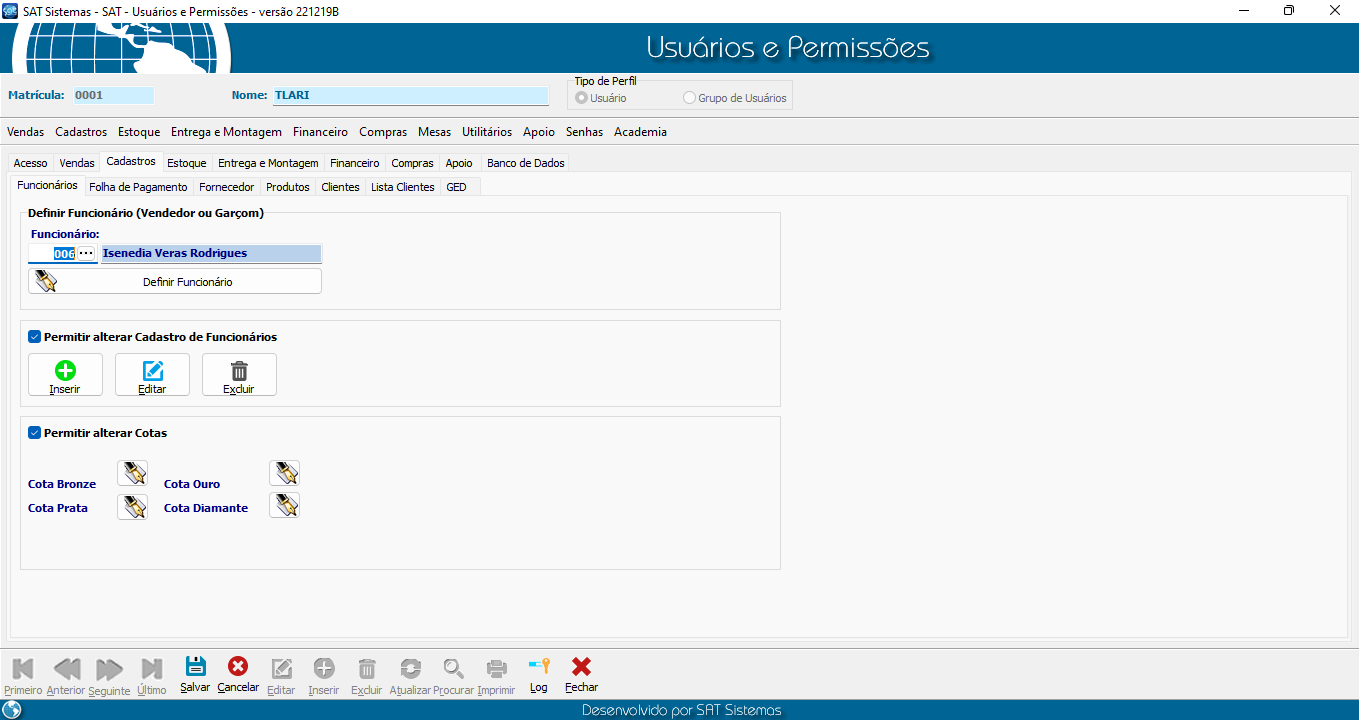Switch to the Folha de Pagamento tab
The width and height of the screenshot is (1359, 720).
click(138, 187)
